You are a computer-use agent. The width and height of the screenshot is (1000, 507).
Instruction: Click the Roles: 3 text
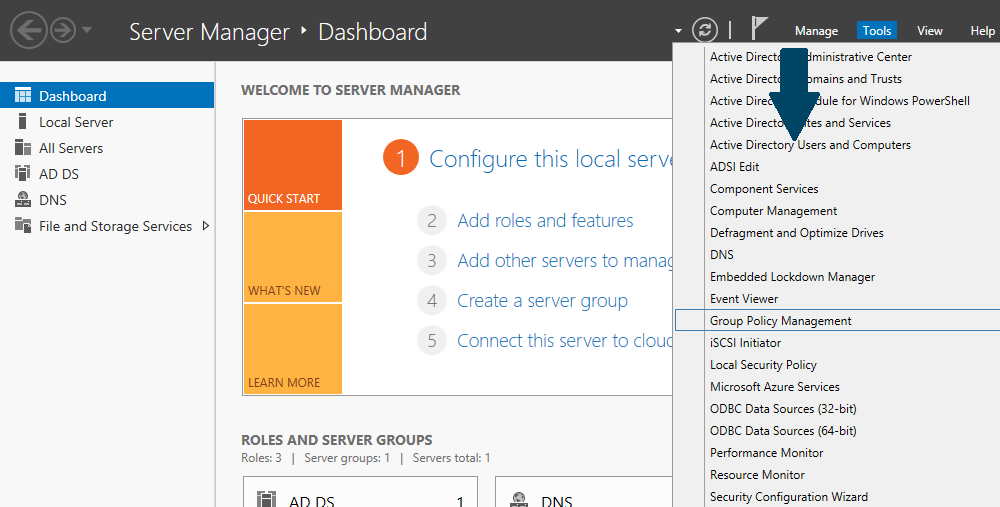[261, 458]
